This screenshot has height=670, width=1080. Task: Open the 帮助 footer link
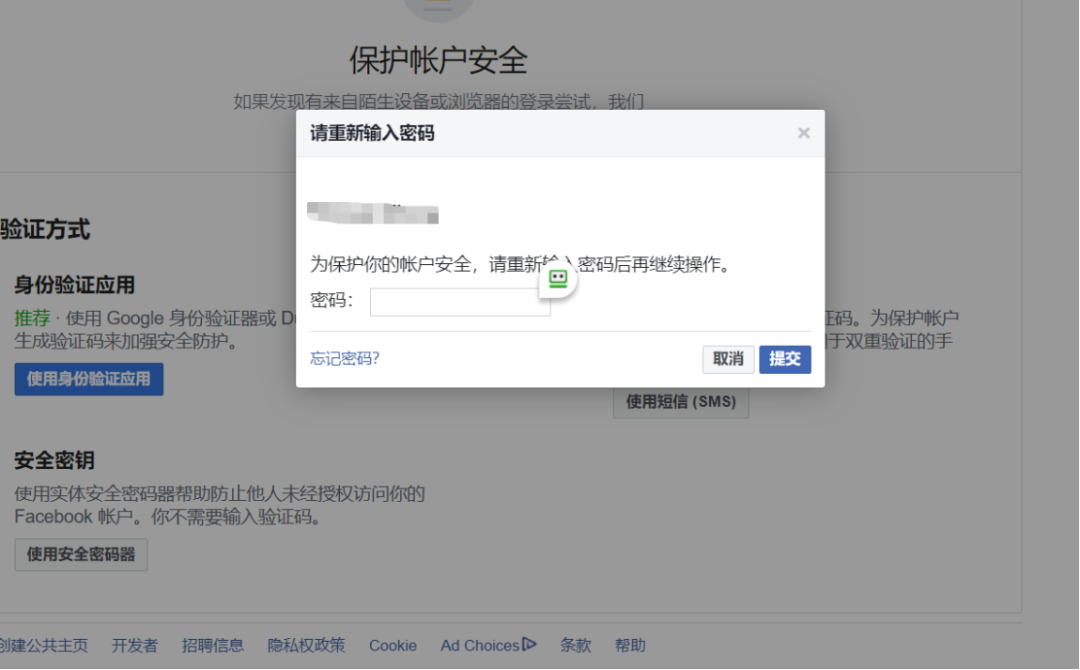[x=631, y=645]
